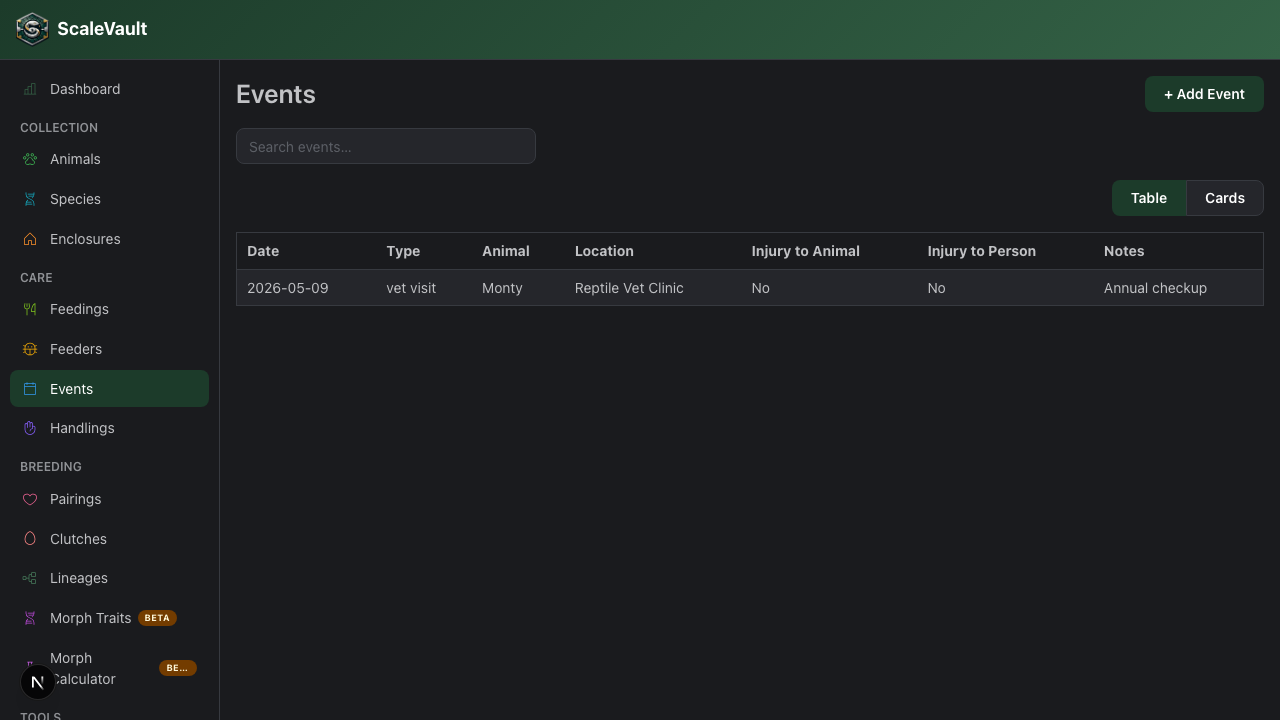1280x720 pixels.
Task: Select the Animals paw icon
Action: tap(30, 159)
